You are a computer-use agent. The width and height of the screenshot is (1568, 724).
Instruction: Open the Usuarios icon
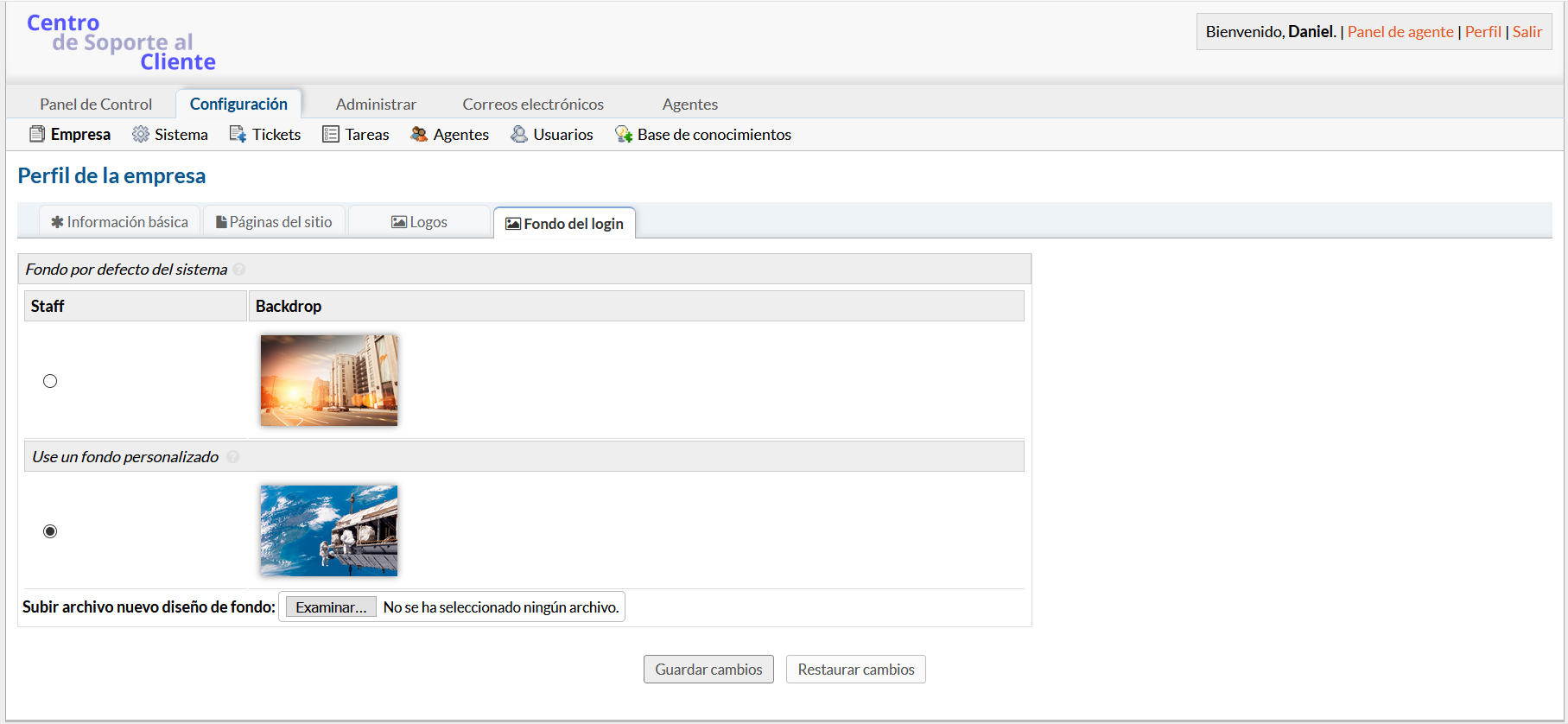point(519,134)
